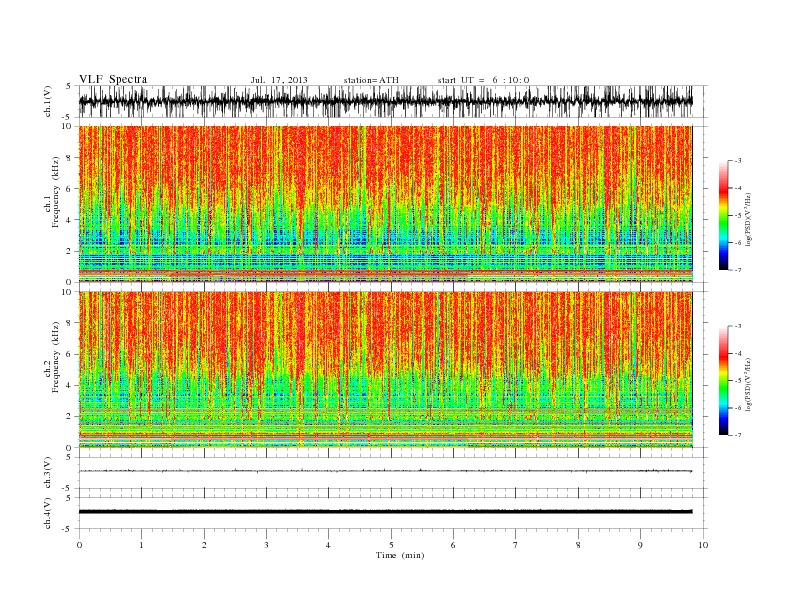Click the "VLF Spectra" plot title
The image size is (792, 612).
(113, 79)
